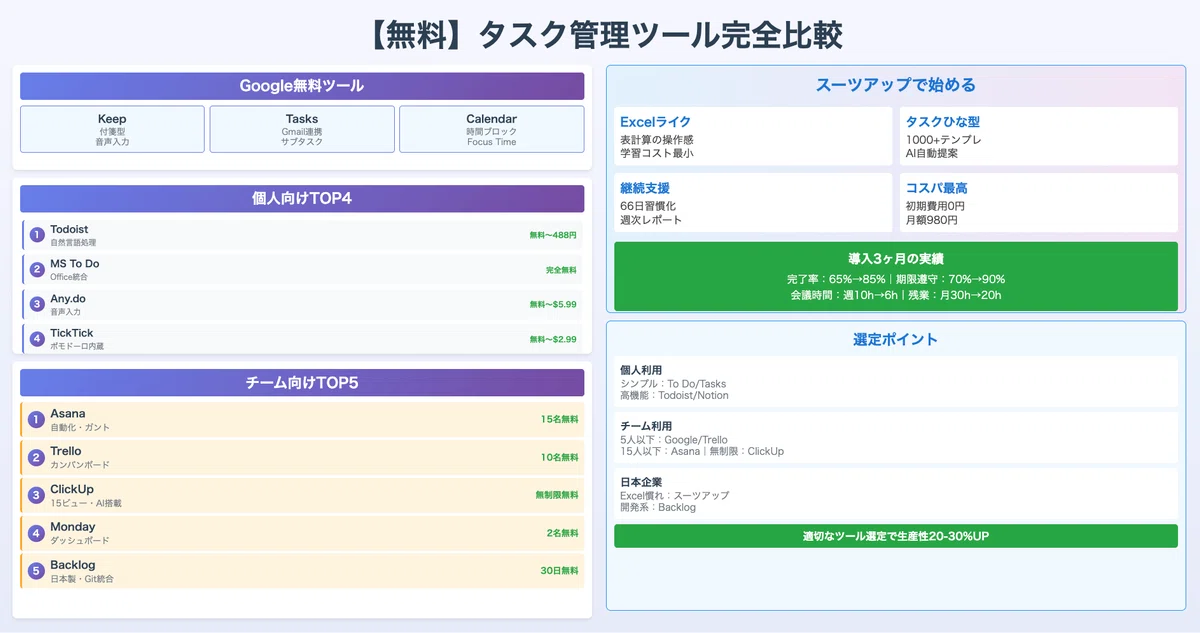Click the Google無料ツール section header

pyautogui.click(x=302, y=86)
